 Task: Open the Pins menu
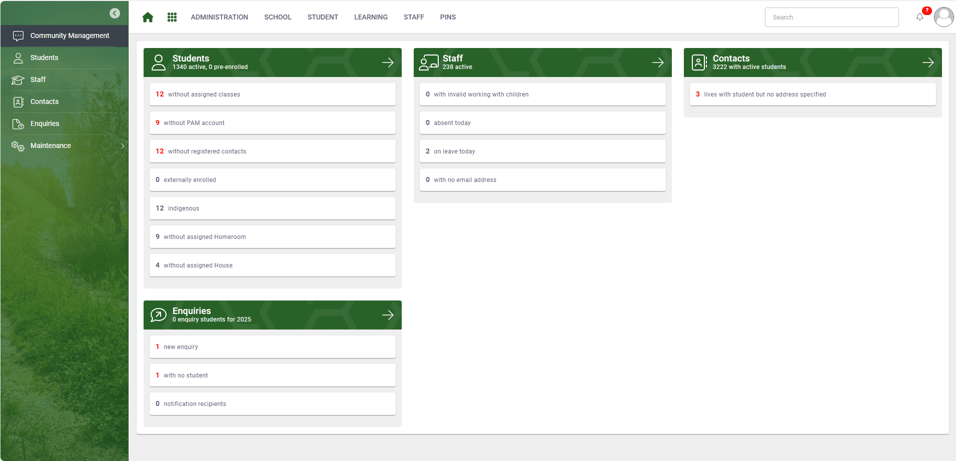448,17
